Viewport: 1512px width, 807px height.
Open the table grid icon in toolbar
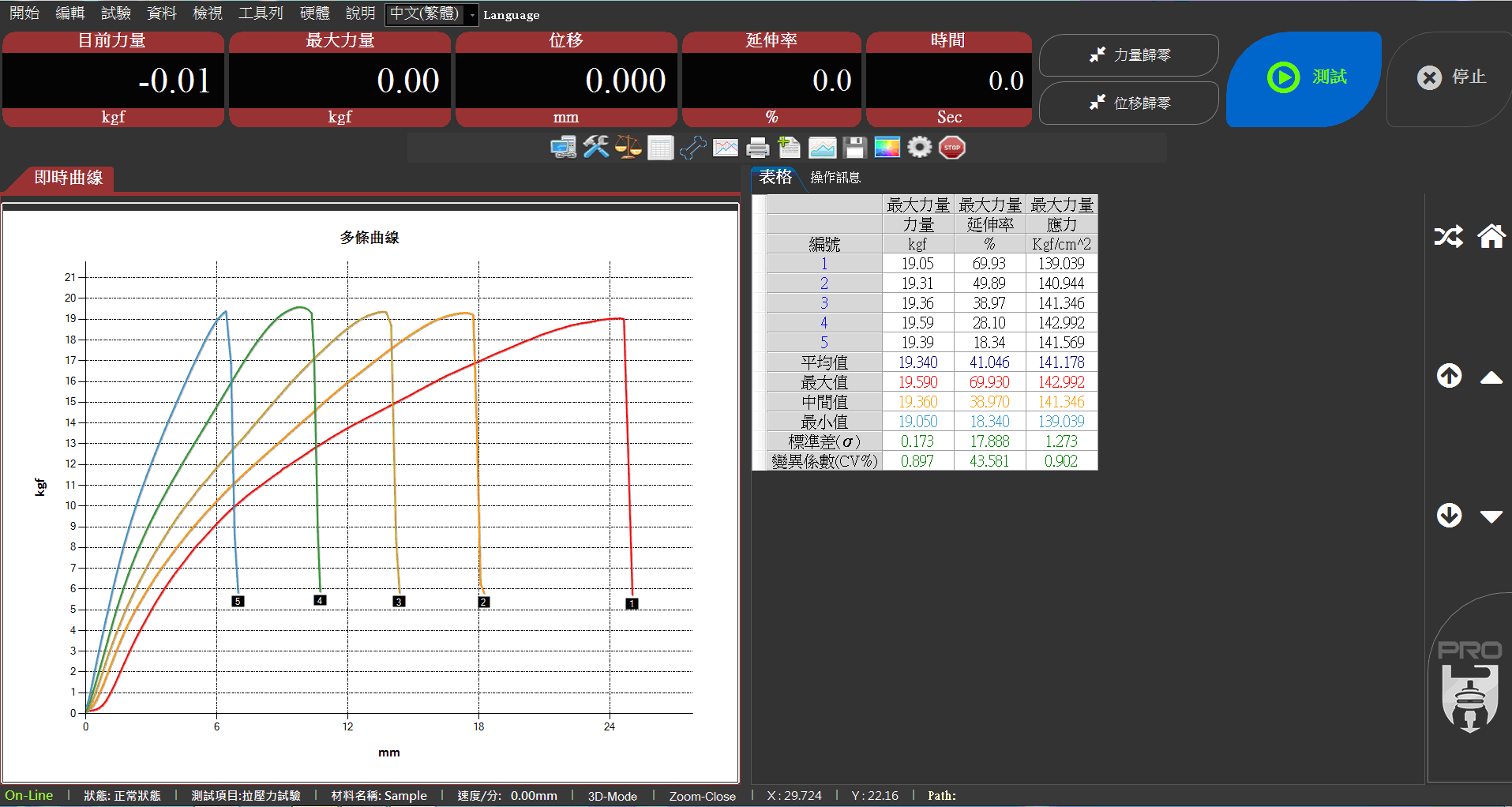(x=660, y=148)
